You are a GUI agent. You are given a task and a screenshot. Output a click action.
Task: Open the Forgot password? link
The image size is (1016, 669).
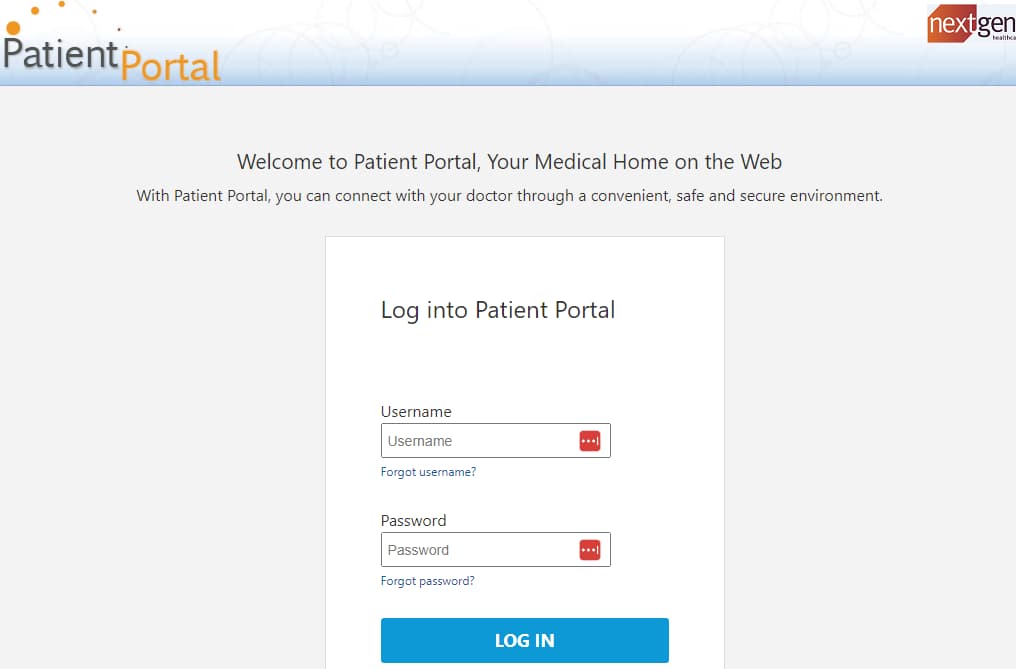tap(428, 581)
